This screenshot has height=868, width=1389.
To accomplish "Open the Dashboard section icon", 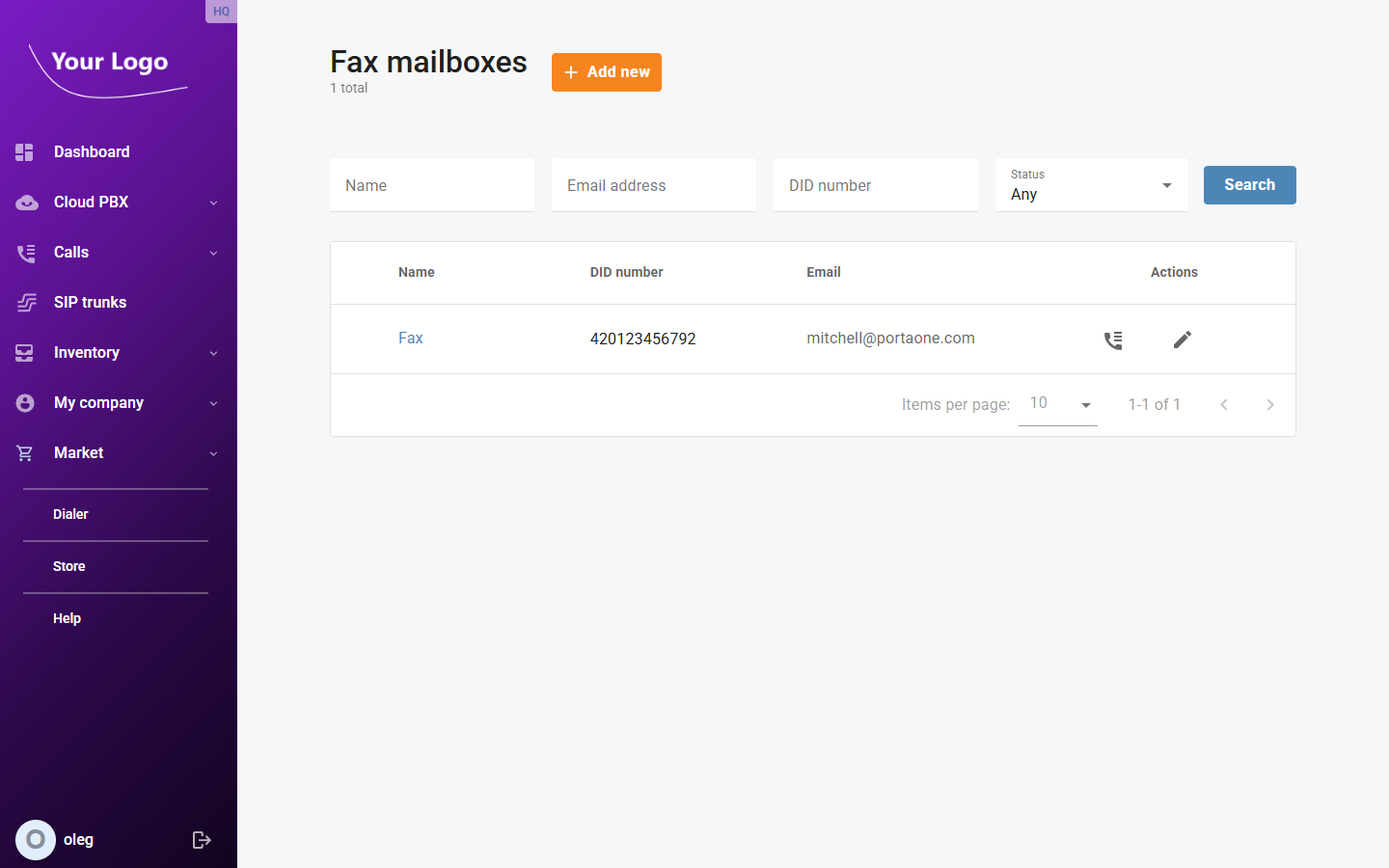I will (24, 151).
